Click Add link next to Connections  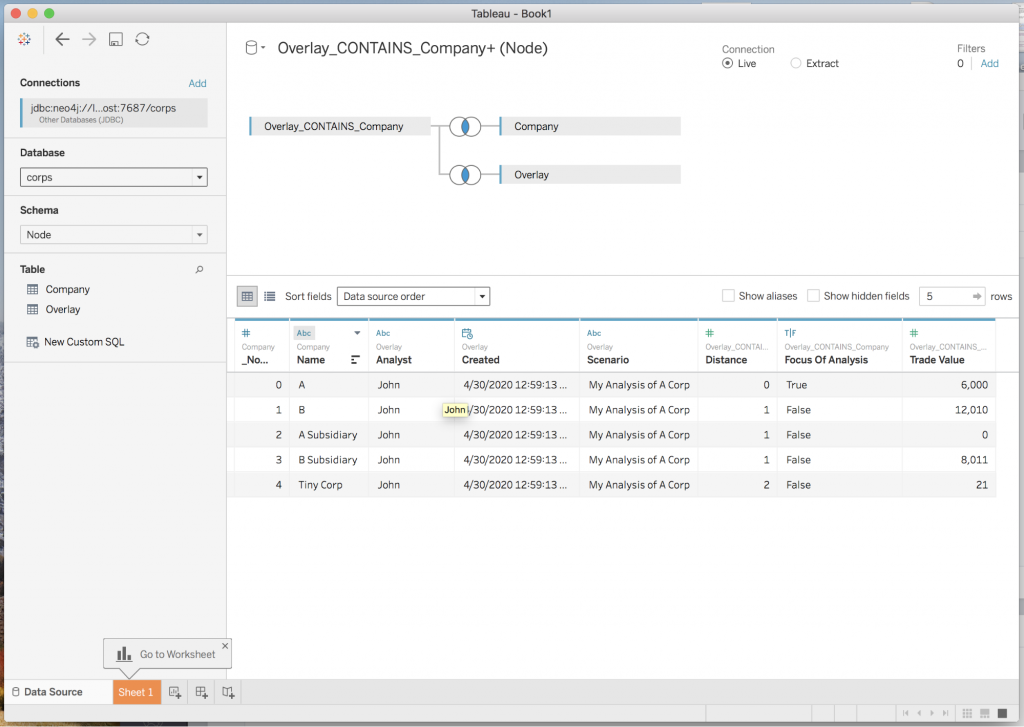pos(197,83)
